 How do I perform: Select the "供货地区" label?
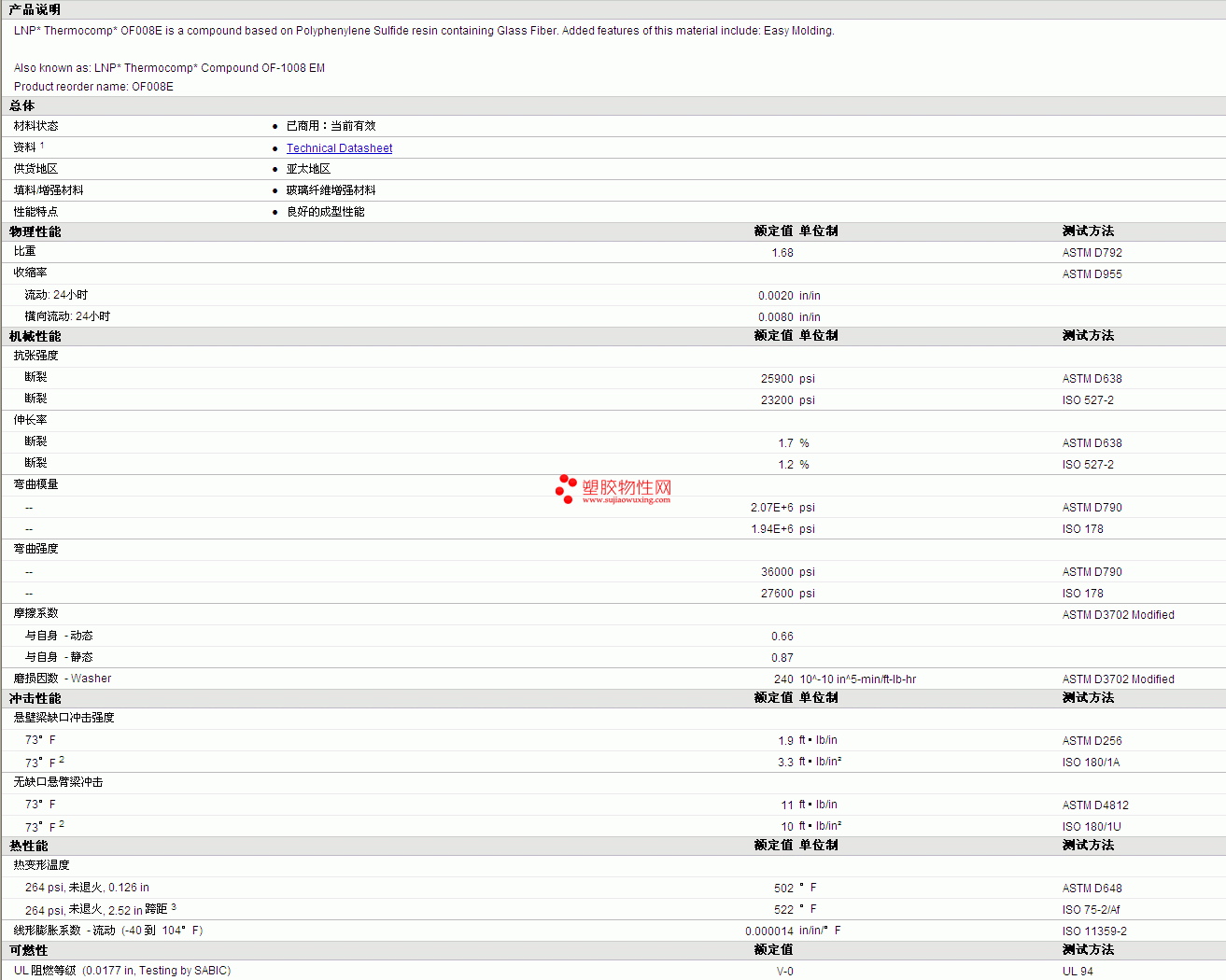[x=35, y=169]
